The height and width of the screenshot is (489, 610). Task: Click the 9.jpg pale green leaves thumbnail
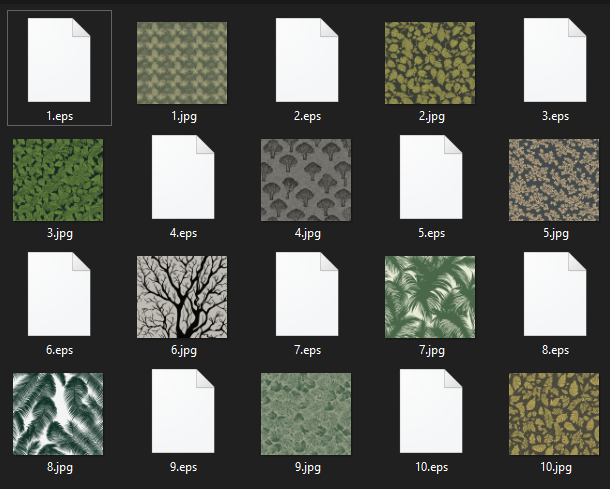[x=306, y=414]
